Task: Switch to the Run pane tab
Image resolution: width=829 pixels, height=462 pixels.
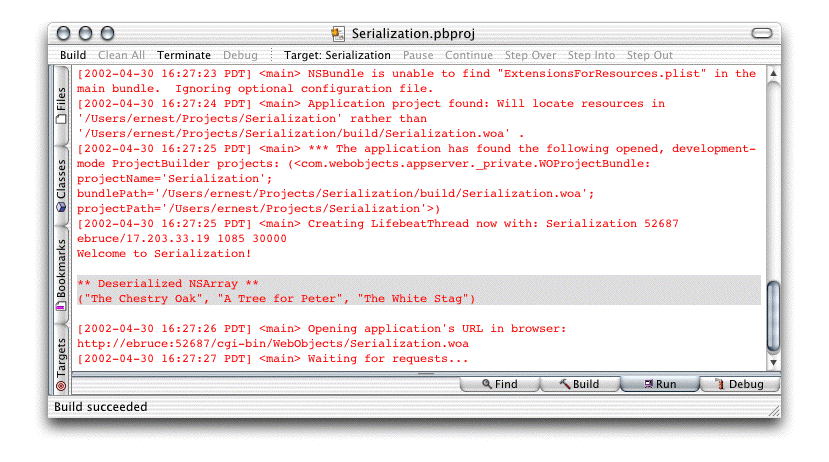Action: (660, 384)
